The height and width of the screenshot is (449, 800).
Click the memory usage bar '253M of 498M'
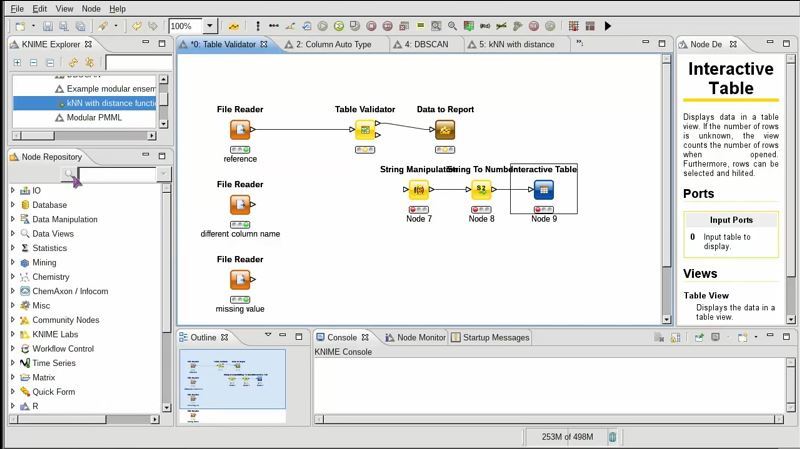(x=567, y=437)
